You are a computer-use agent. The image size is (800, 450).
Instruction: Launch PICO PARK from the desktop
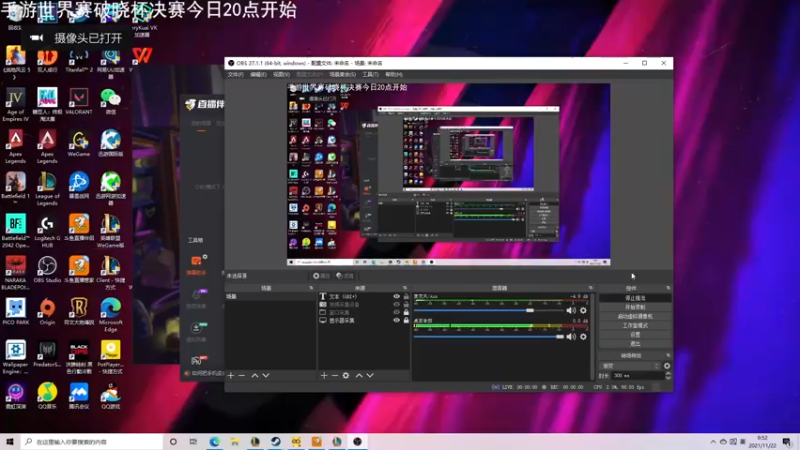(15, 311)
